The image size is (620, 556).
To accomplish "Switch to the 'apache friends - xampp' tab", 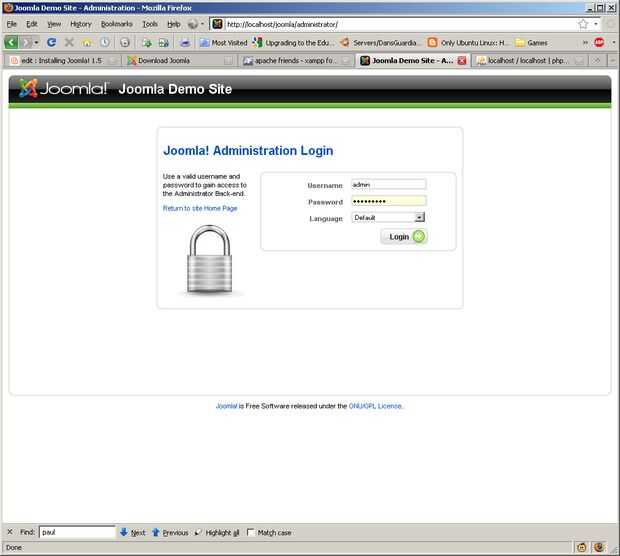I will click(x=297, y=61).
